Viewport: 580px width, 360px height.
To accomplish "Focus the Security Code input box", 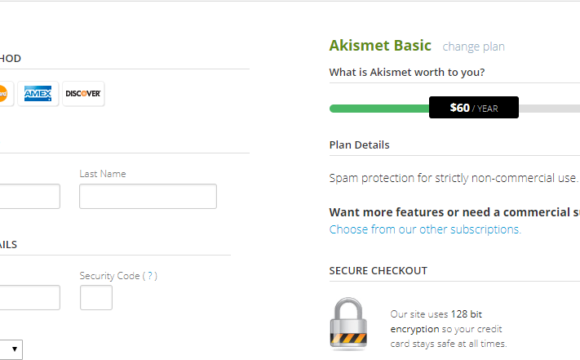I will pos(96,297).
